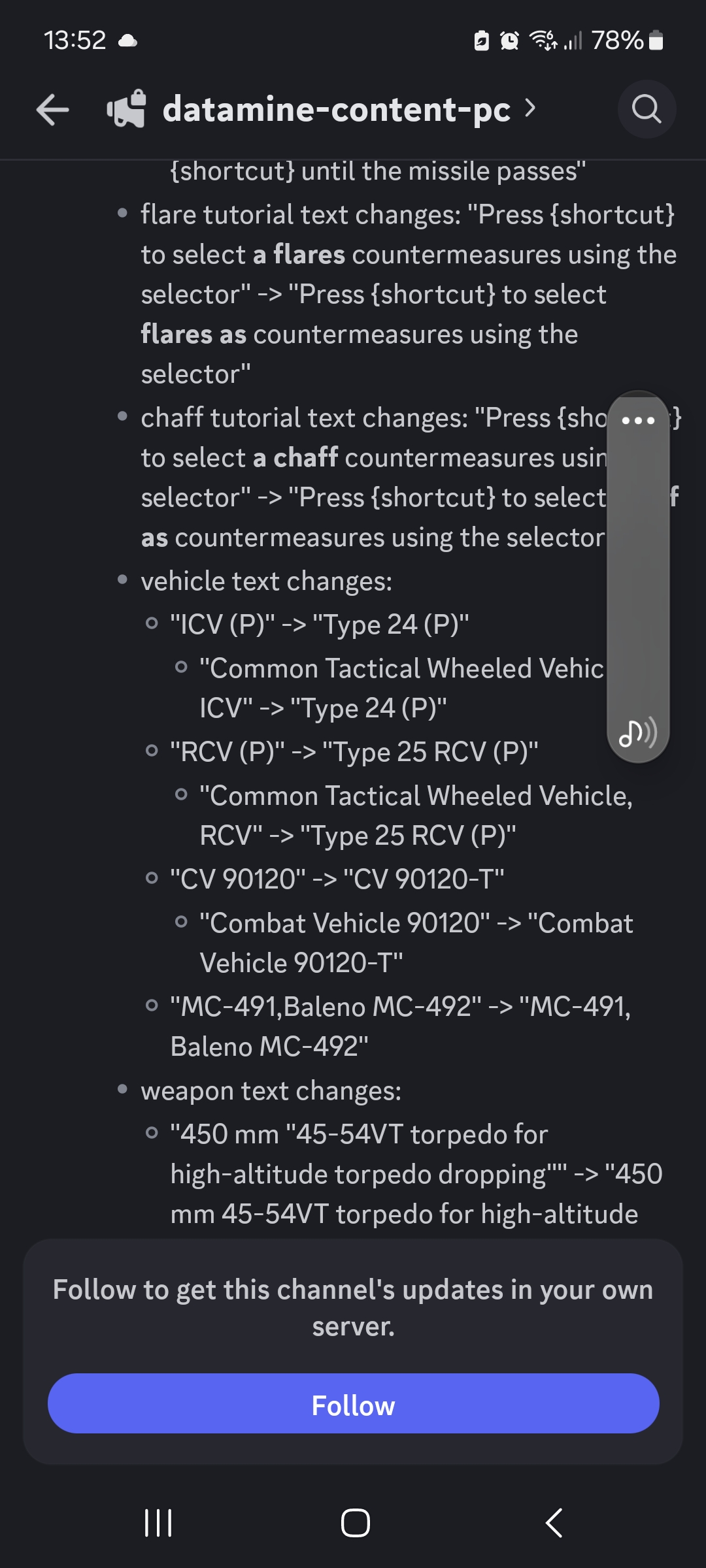Tap the "CV 90120" rename line
This screenshot has height=1568, width=706.
[x=337, y=879]
